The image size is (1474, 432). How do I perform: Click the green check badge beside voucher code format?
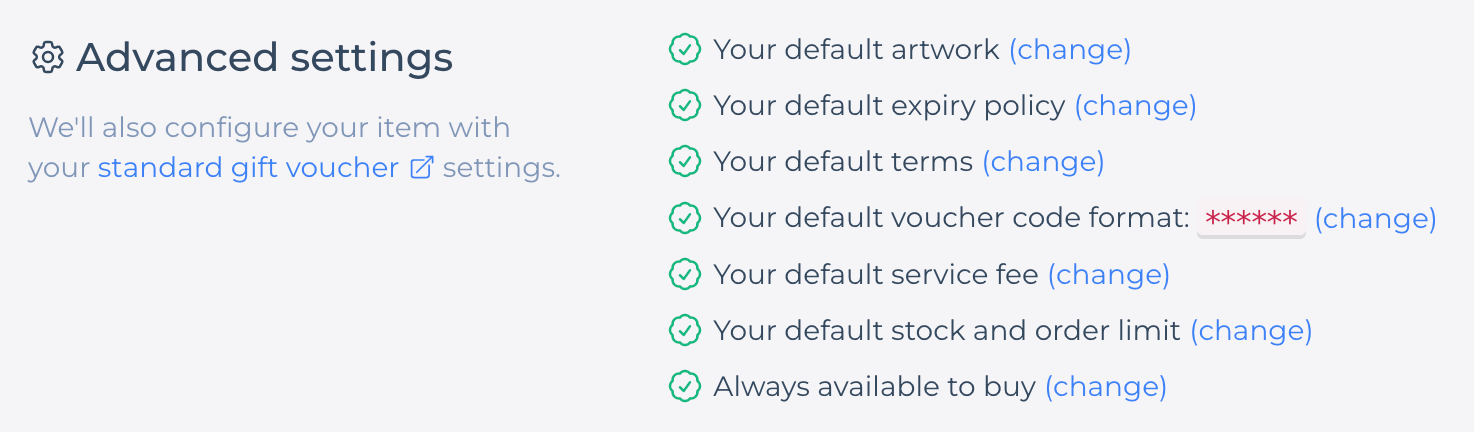[x=684, y=217]
